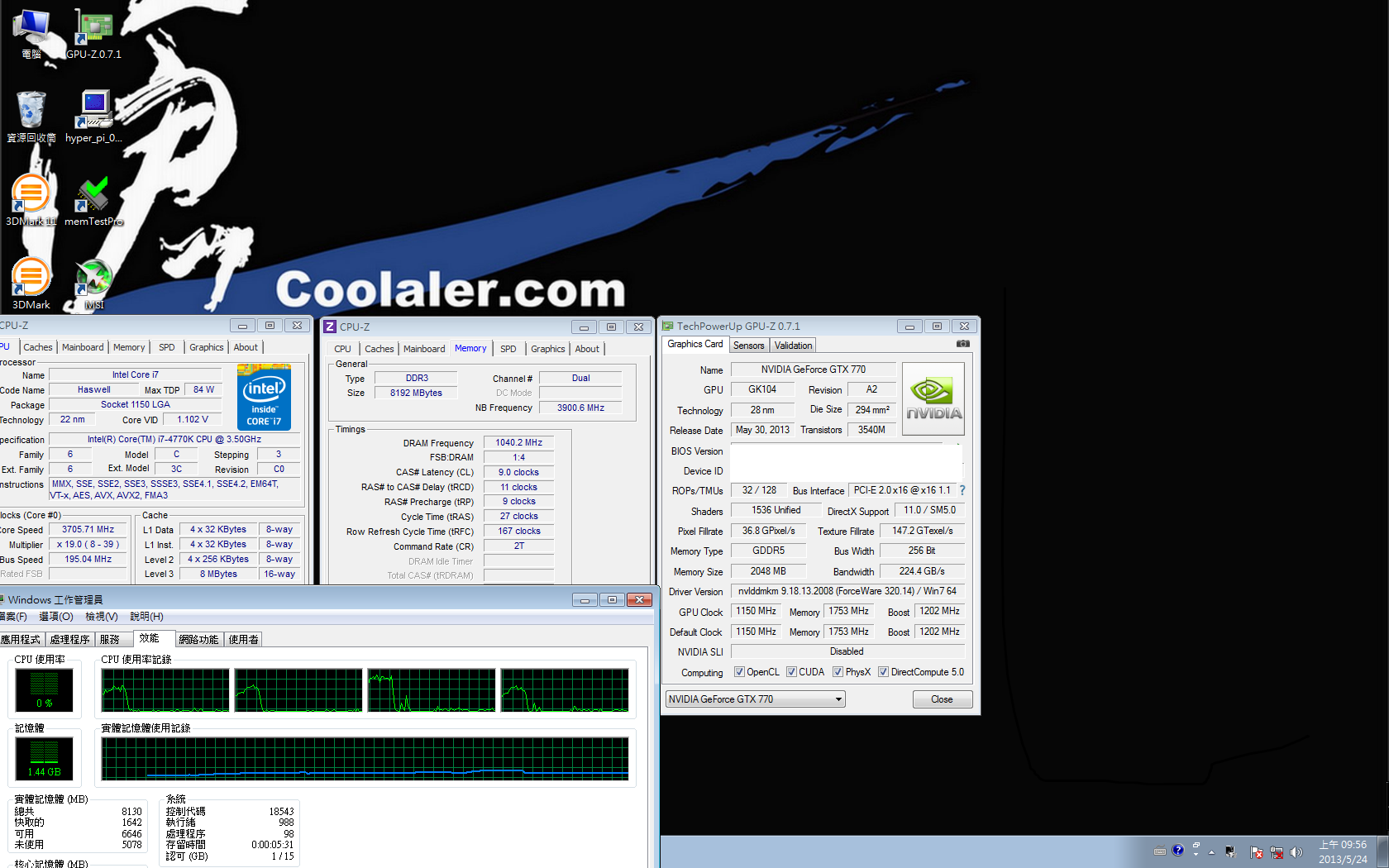Open About tab in left CPU-Z window
The width and height of the screenshot is (1389, 868).
click(x=246, y=347)
